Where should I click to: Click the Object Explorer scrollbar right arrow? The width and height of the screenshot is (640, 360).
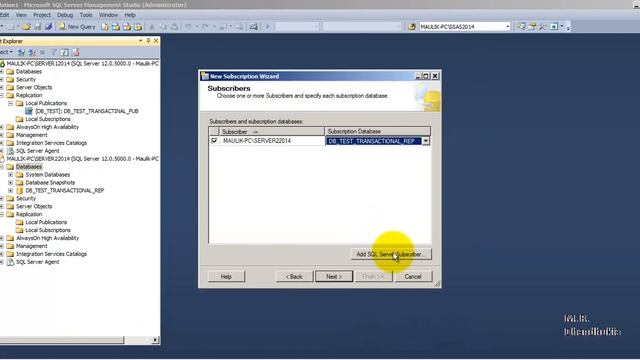[x=156, y=340]
